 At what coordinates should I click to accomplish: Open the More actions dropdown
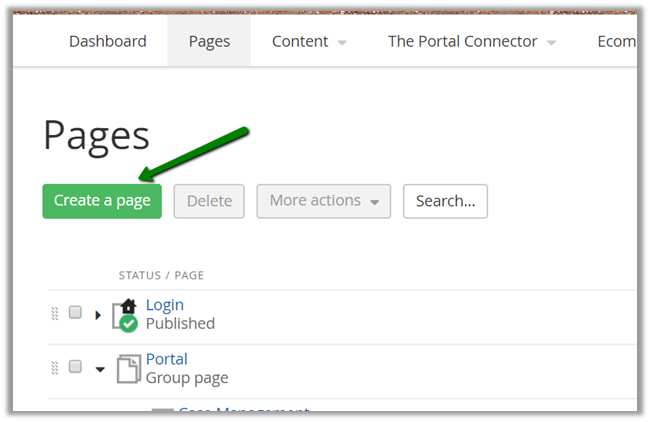[323, 201]
